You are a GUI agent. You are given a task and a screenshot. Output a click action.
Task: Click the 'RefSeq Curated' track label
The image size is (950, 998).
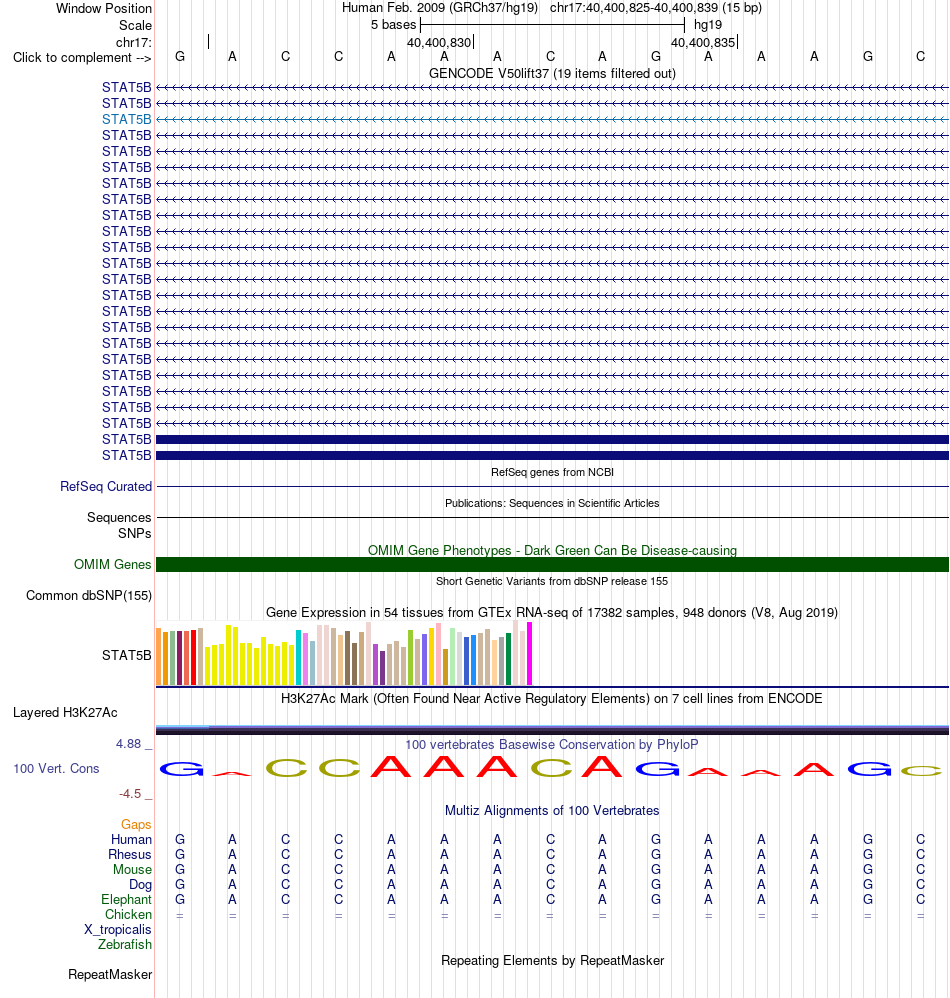click(106, 486)
